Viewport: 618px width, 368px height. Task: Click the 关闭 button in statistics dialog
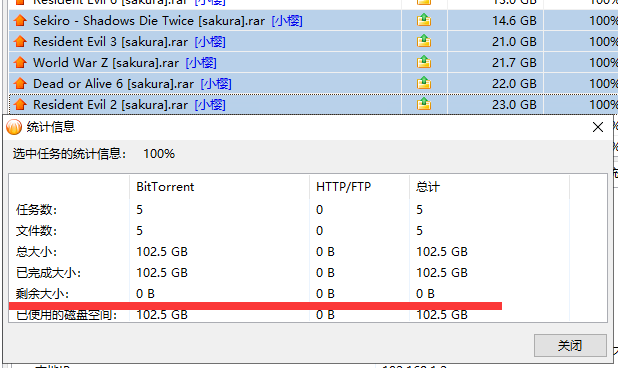(570, 346)
